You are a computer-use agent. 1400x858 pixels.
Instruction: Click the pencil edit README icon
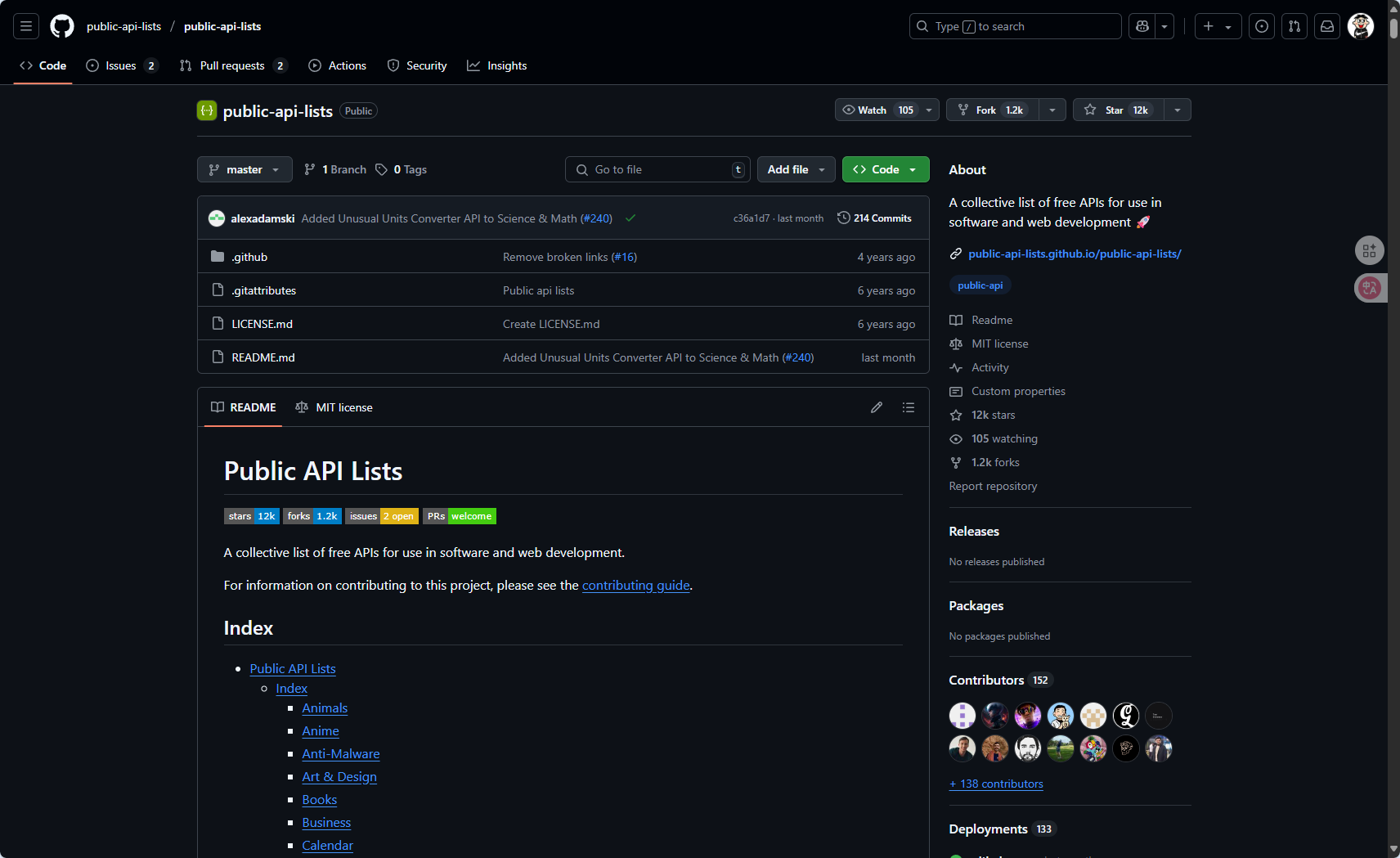point(877,407)
